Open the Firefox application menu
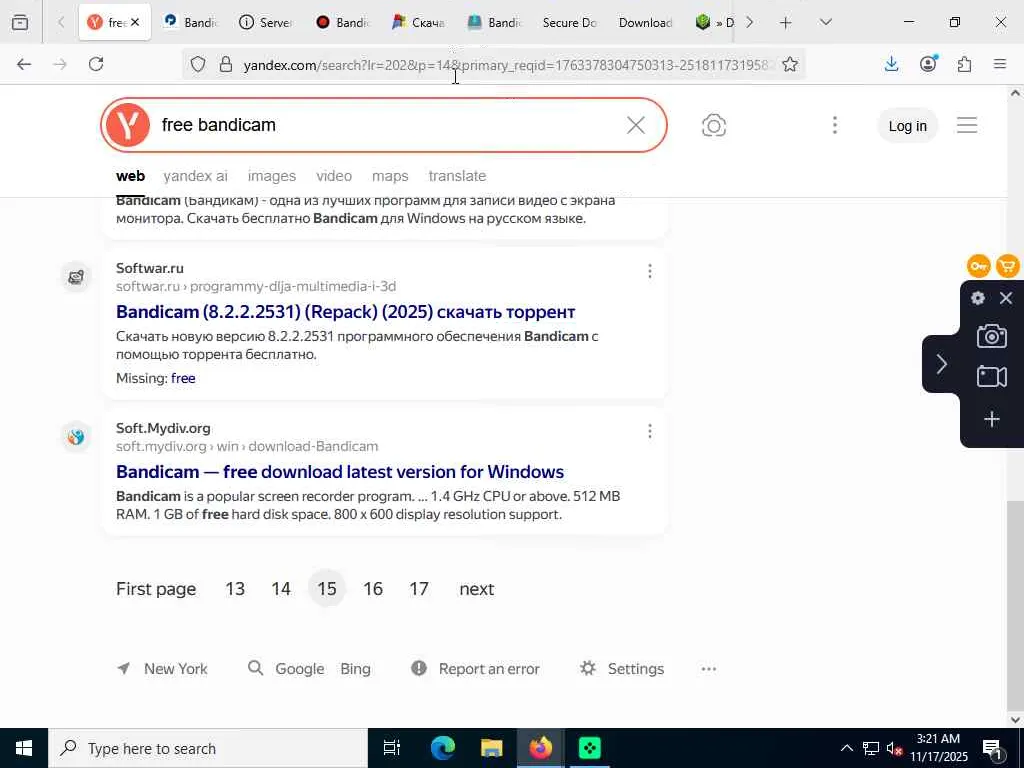Image resolution: width=1024 pixels, height=768 pixels. click(x=1000, y=64)
